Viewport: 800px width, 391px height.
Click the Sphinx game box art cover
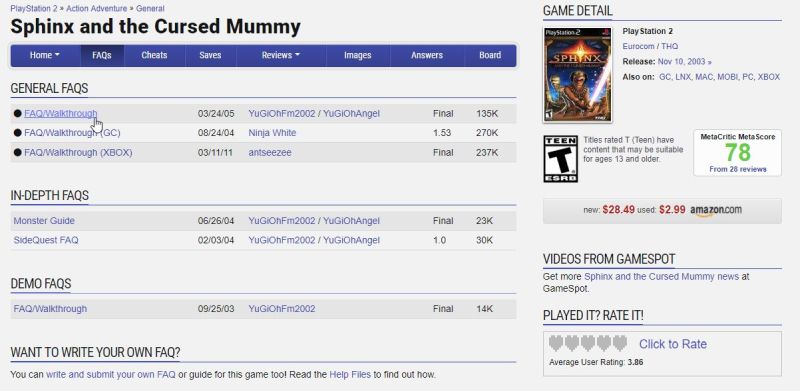click(578, 75)
